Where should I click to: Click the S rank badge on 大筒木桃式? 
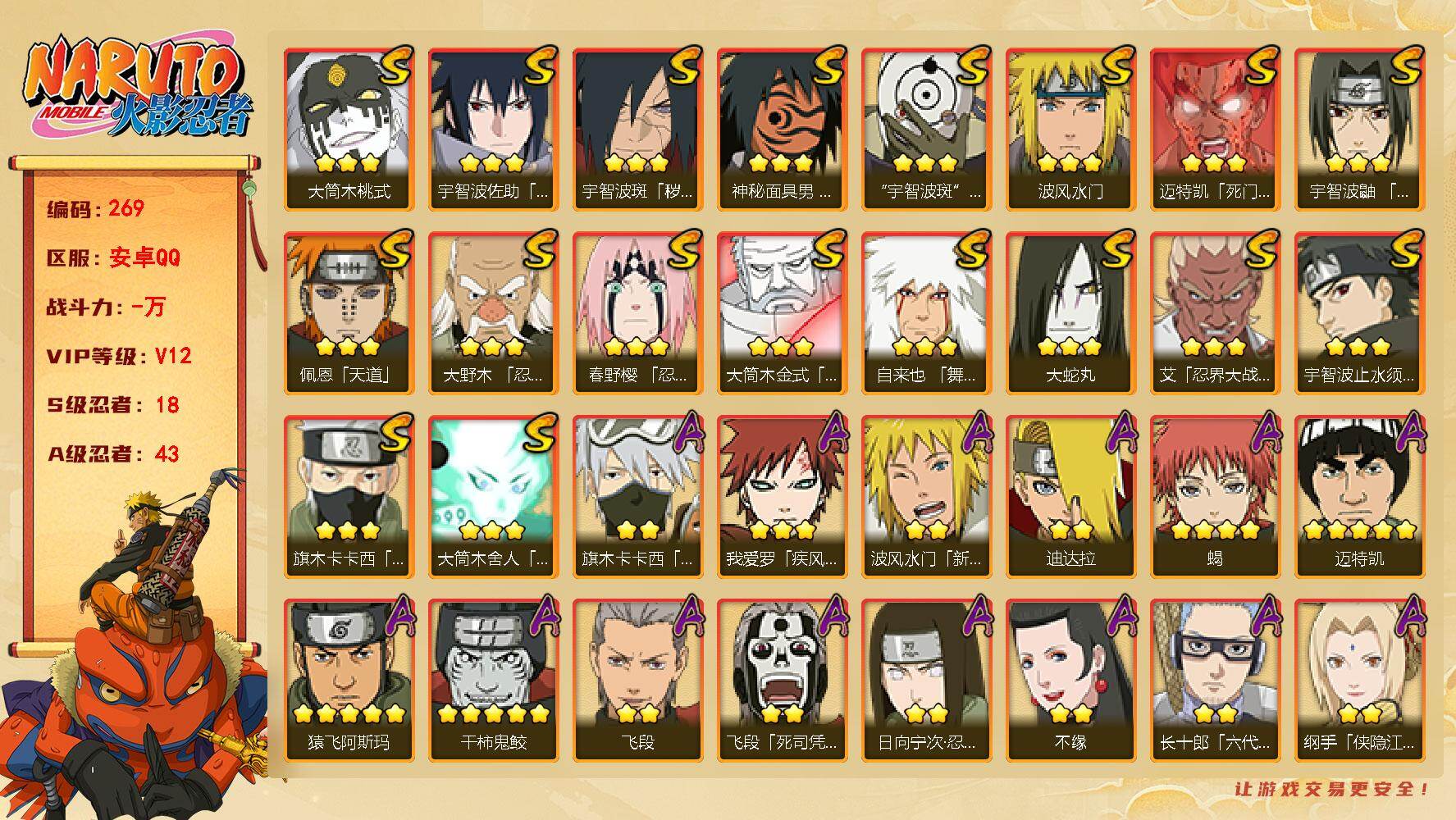point(394,67)
